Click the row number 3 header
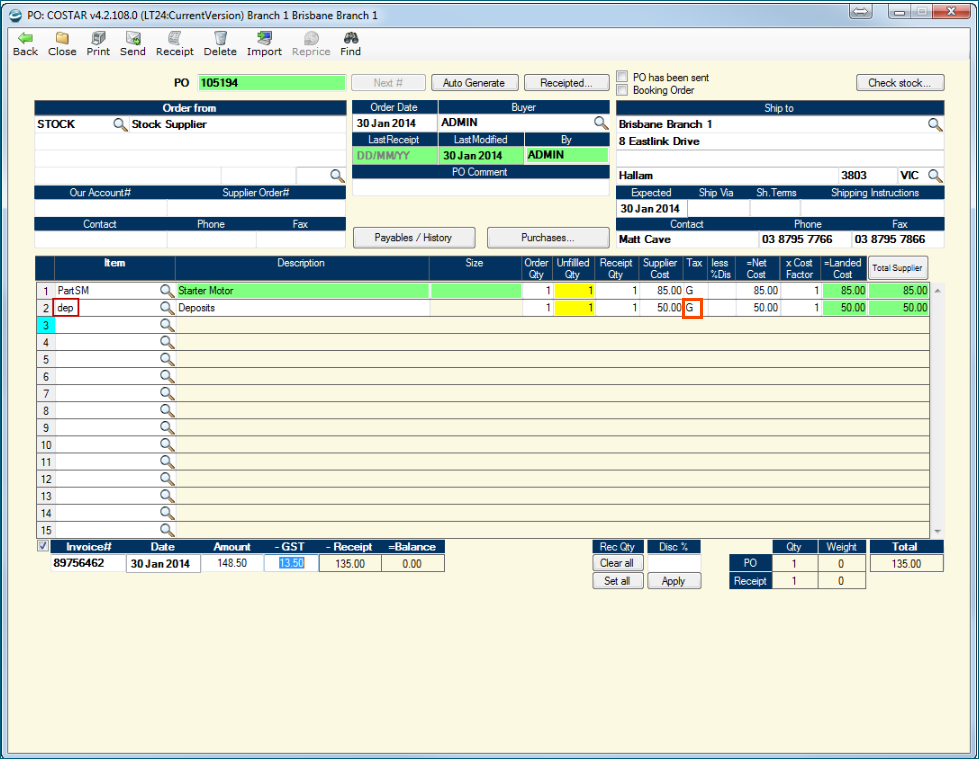979x759 pixels. (46, 325)
